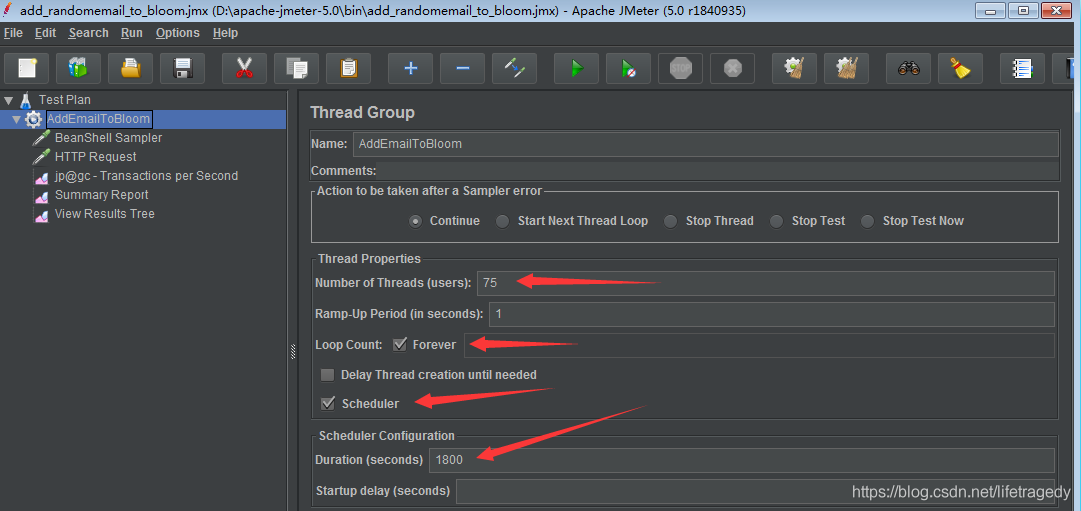Select Summary Report in the tree
This screenshot has height=511, width=1081.
101,195
